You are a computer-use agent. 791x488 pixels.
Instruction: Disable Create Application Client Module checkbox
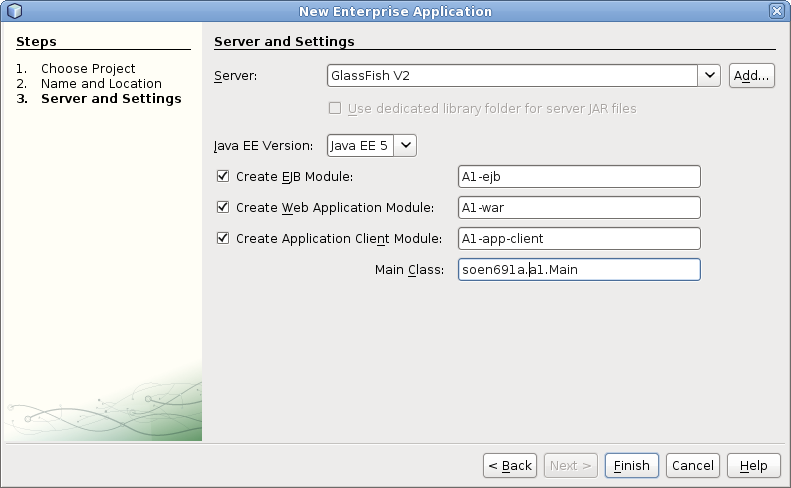(223, 239)
